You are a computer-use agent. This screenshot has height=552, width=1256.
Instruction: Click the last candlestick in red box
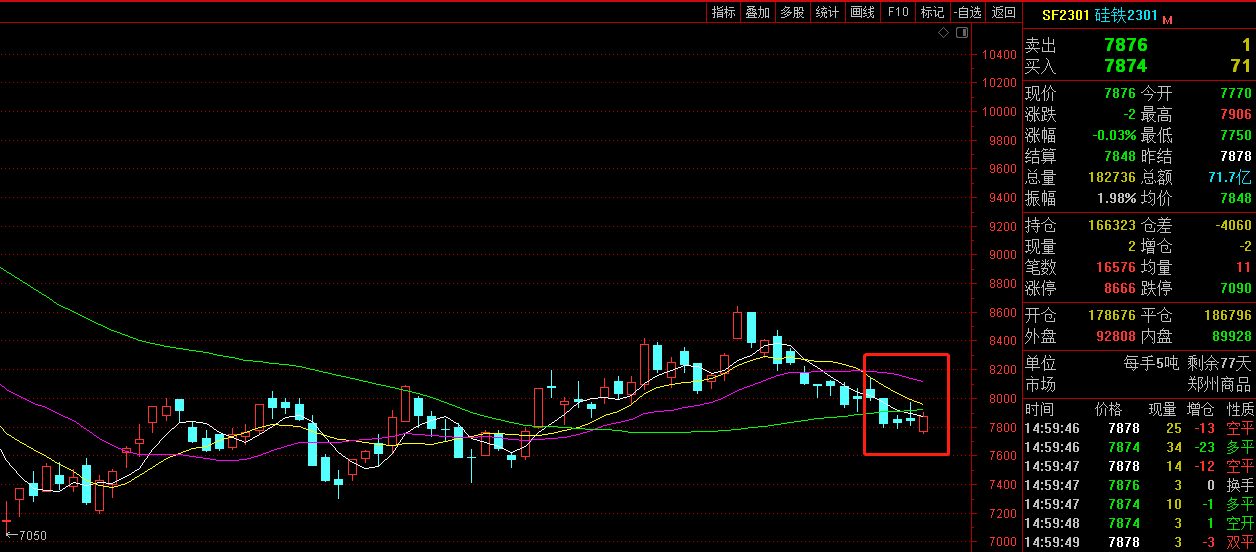[923, 424]
